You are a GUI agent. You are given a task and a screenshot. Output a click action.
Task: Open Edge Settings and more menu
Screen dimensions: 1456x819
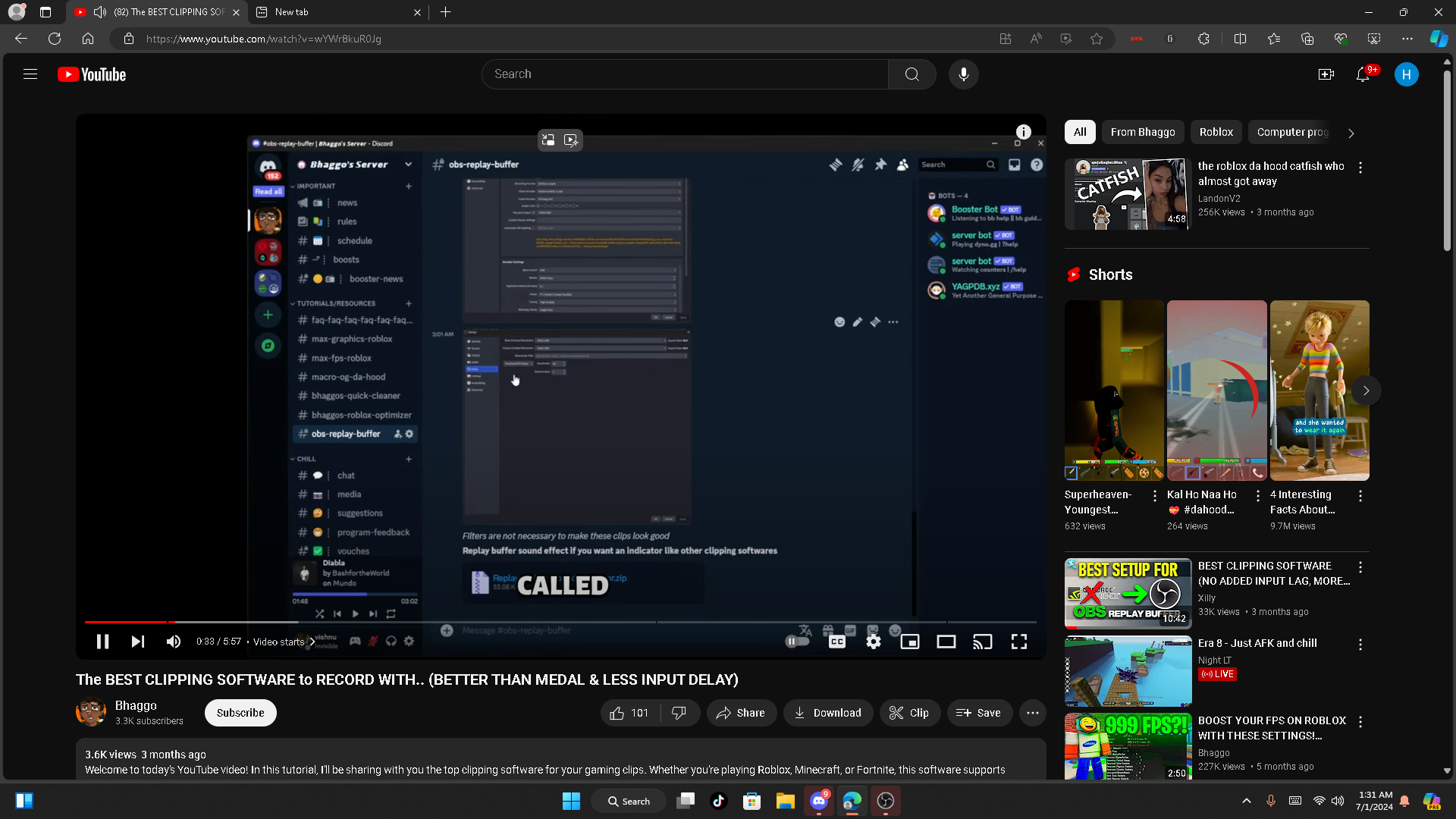click(x=1407, y=39)
